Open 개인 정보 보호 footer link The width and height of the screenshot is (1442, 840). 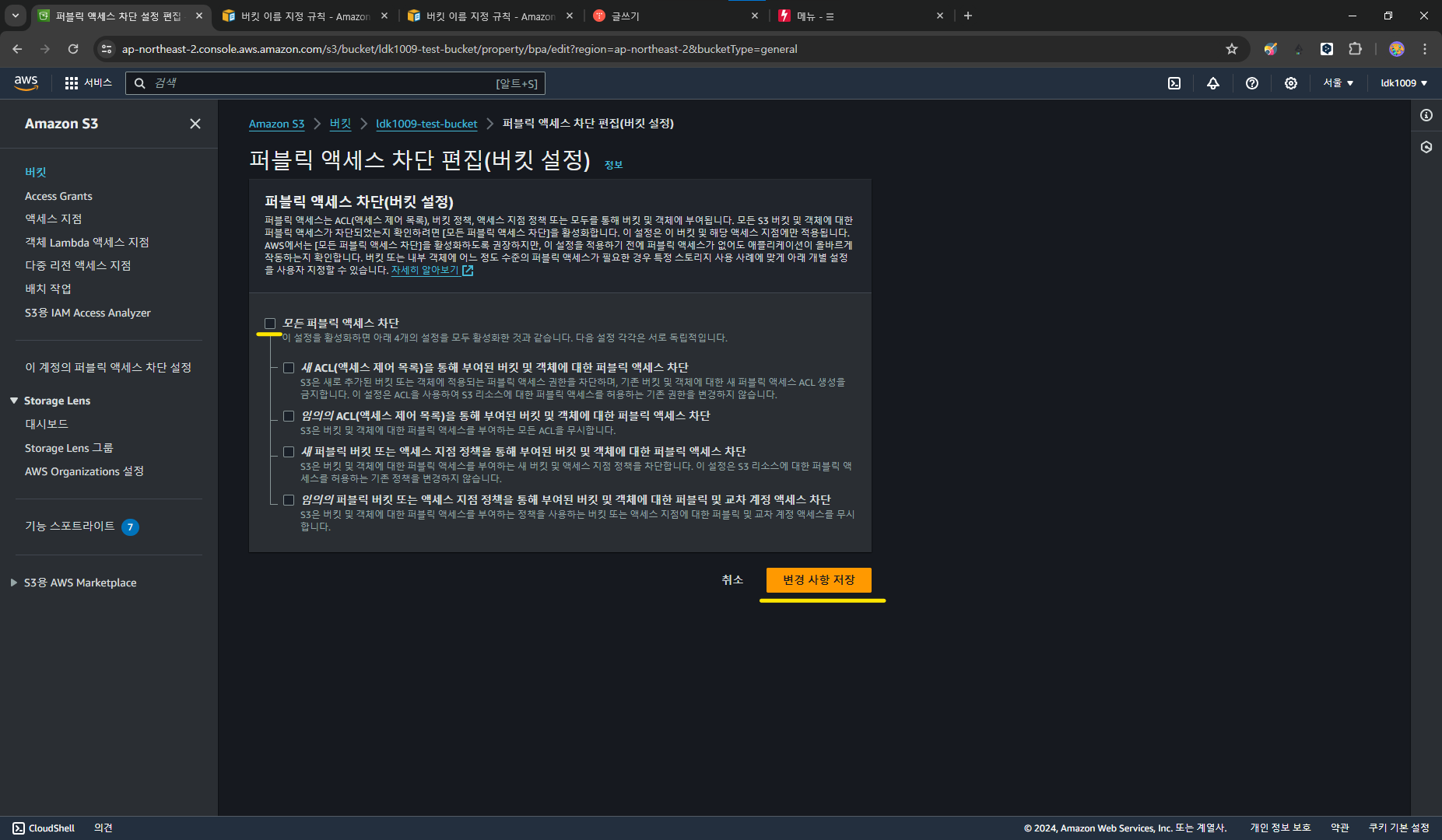point(1281,828)
